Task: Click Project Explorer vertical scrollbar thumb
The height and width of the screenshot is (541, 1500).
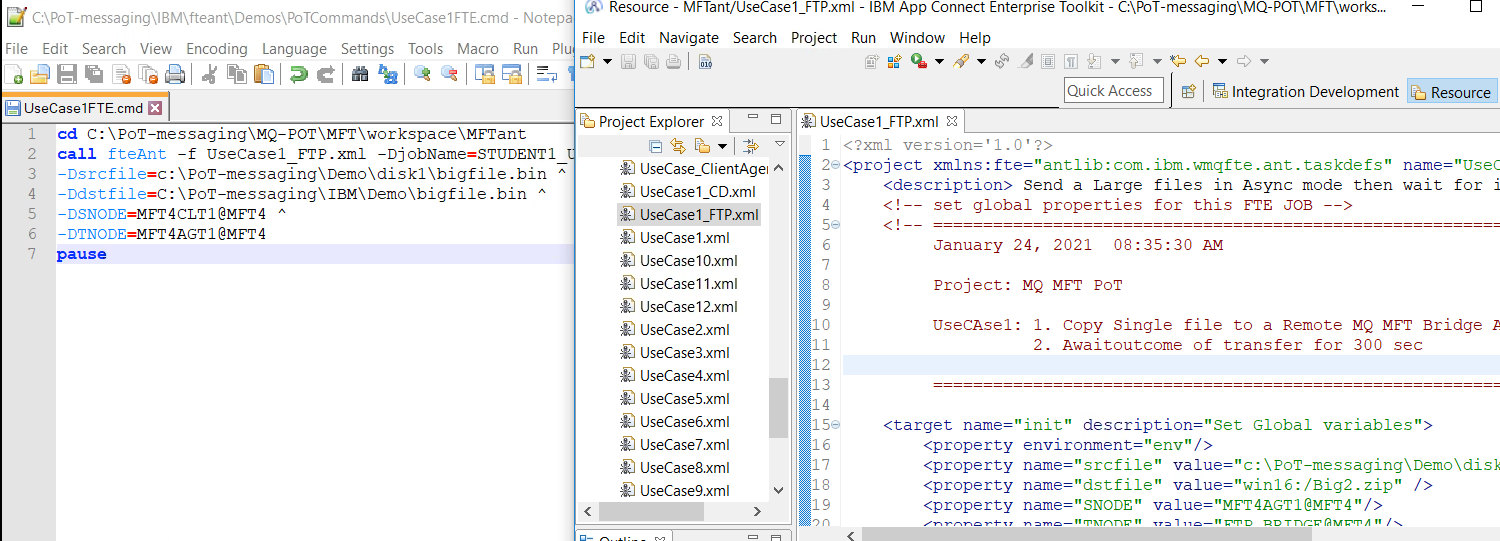Action: (x=779, y=407)
